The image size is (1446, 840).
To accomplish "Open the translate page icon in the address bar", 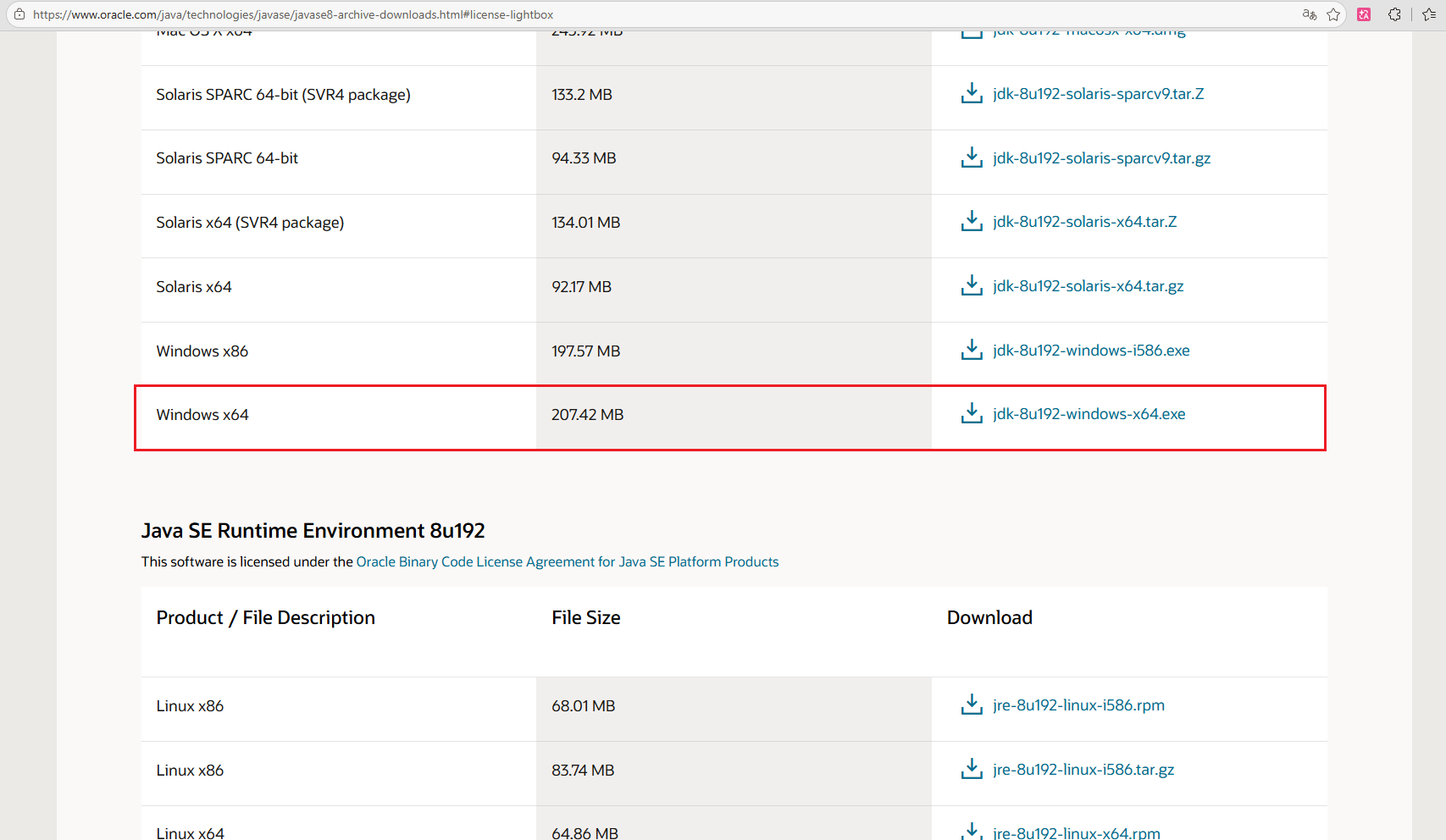I will (1310, 14).
